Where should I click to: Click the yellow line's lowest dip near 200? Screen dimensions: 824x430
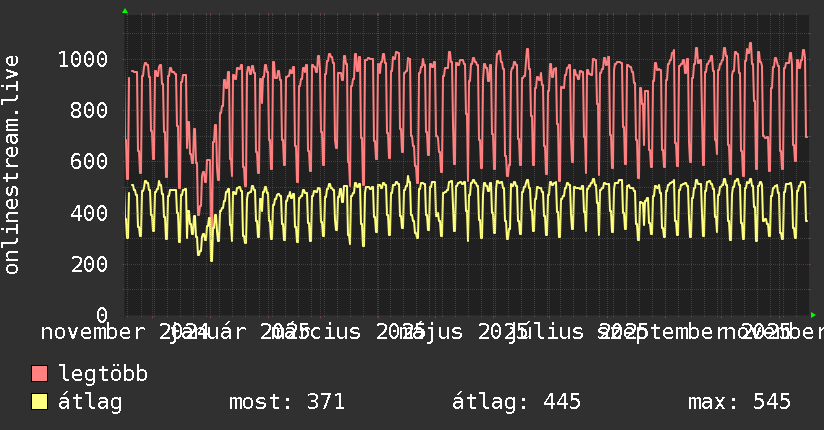211,260
